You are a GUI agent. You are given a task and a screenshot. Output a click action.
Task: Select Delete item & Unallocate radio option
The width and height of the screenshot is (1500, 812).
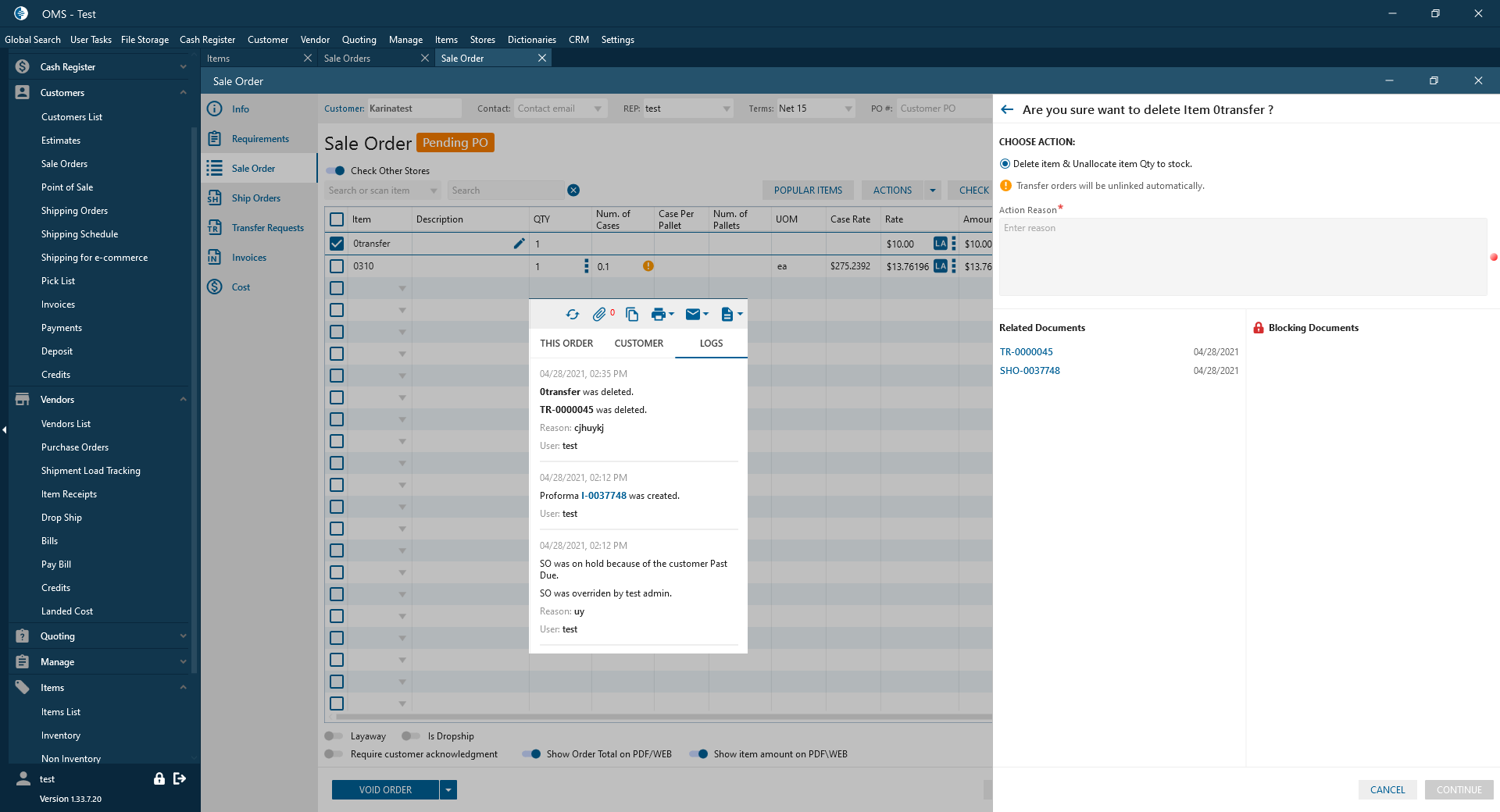coord(1005,164)
